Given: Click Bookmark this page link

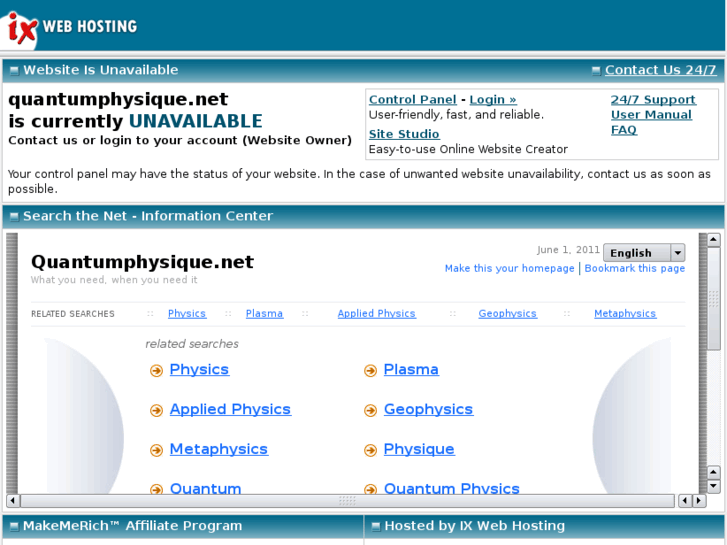Looking at the screenshot, I should 635,269.
